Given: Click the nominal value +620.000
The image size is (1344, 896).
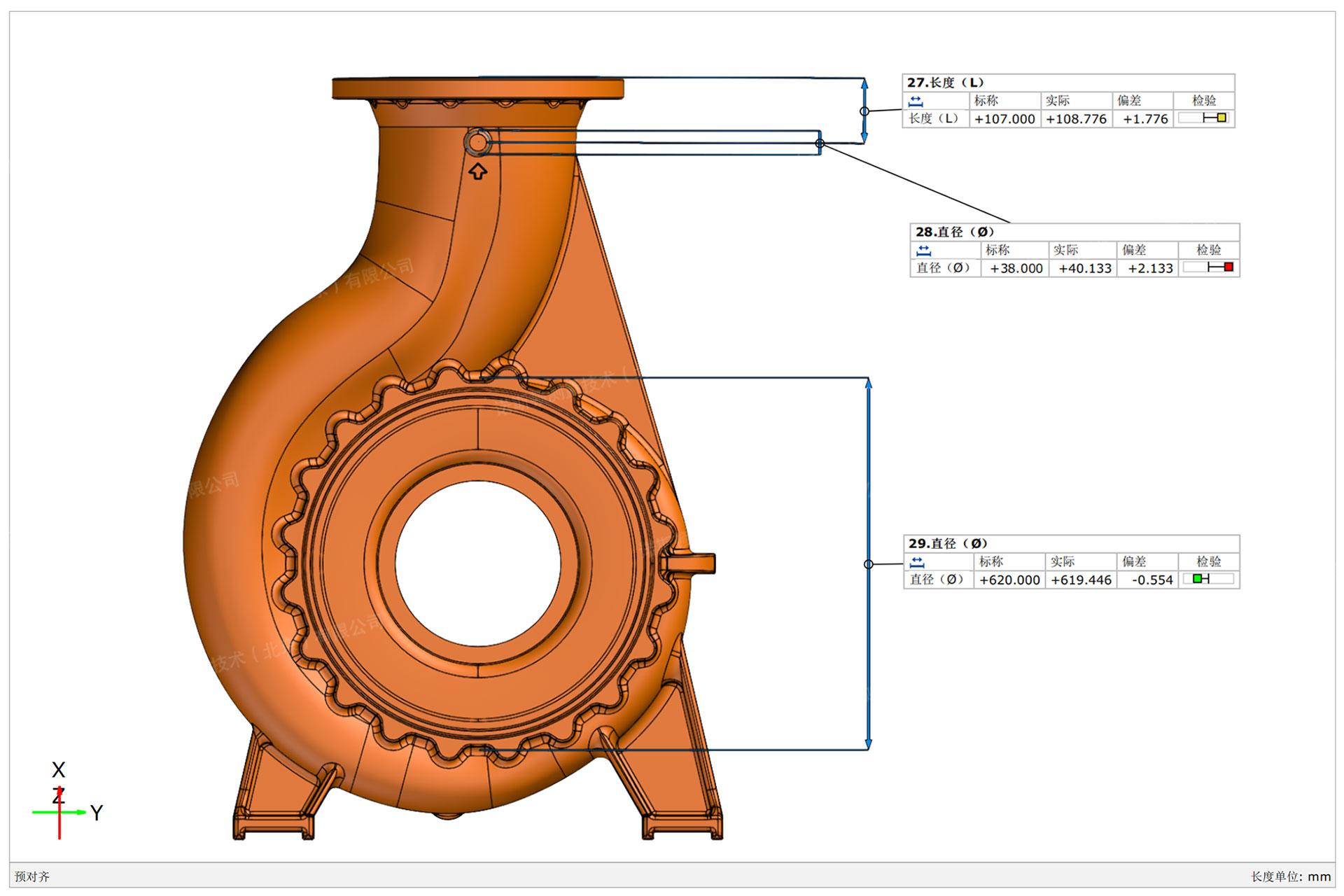Looking at the screenshot, I should 1009,580.
